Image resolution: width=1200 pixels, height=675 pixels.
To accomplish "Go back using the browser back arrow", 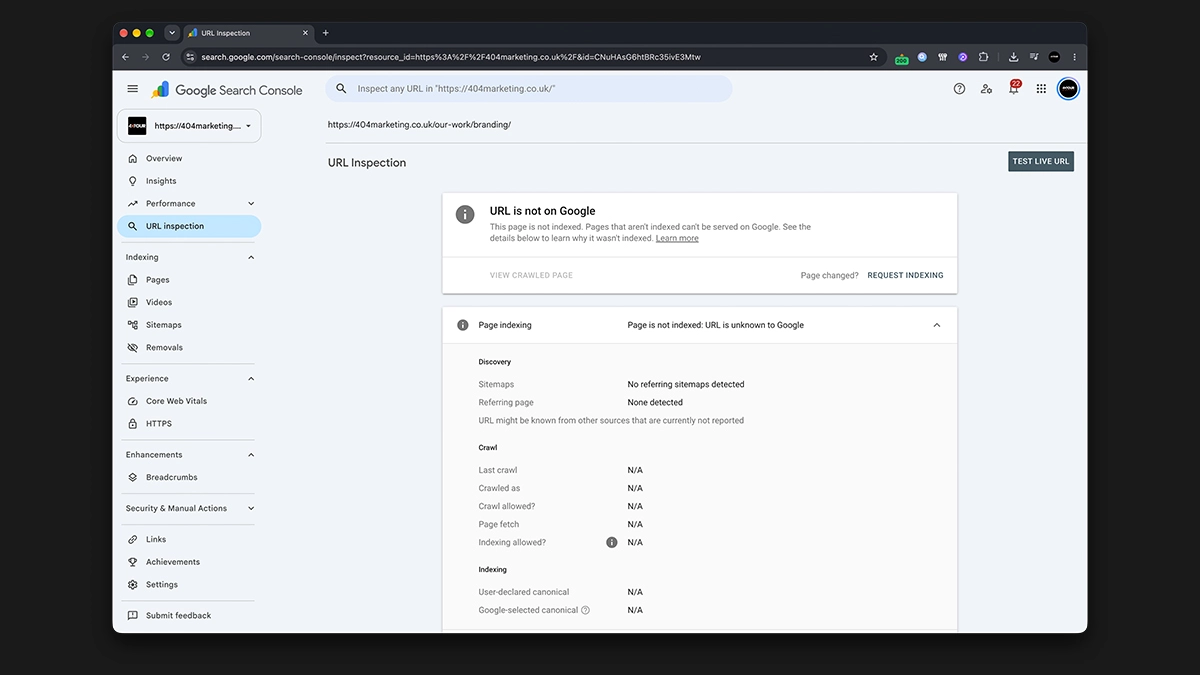I will pos(126,57).
